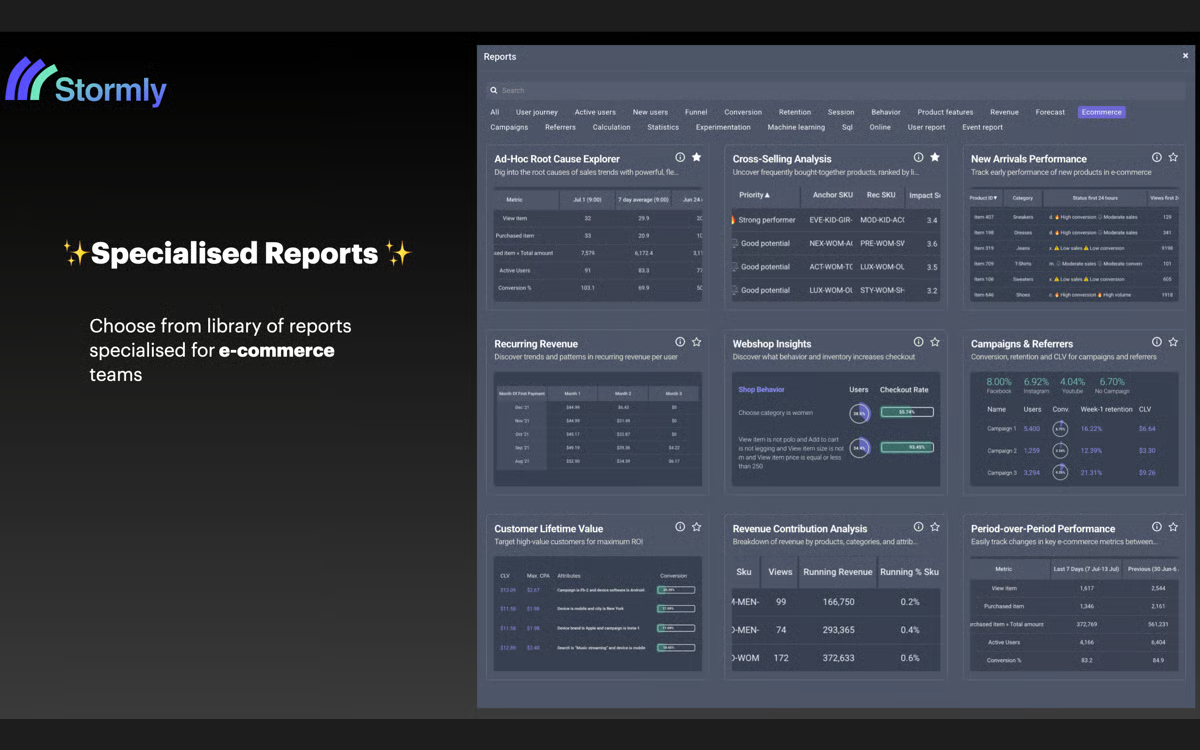This screenshot has width=1200, height=750.
Task: Select the All category filter
Action: tap(495, 112)
